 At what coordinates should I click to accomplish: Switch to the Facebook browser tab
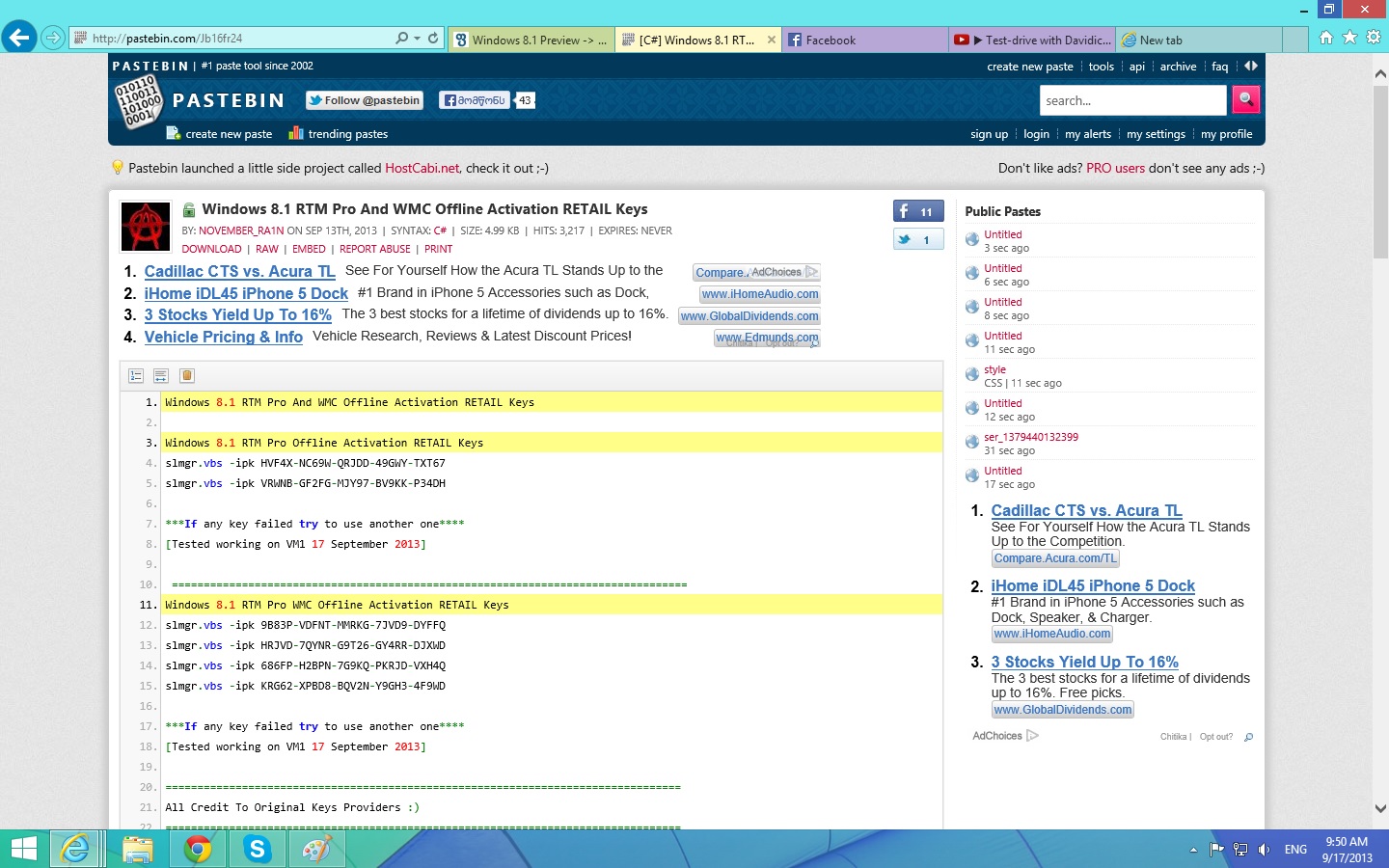click(864, 40)
